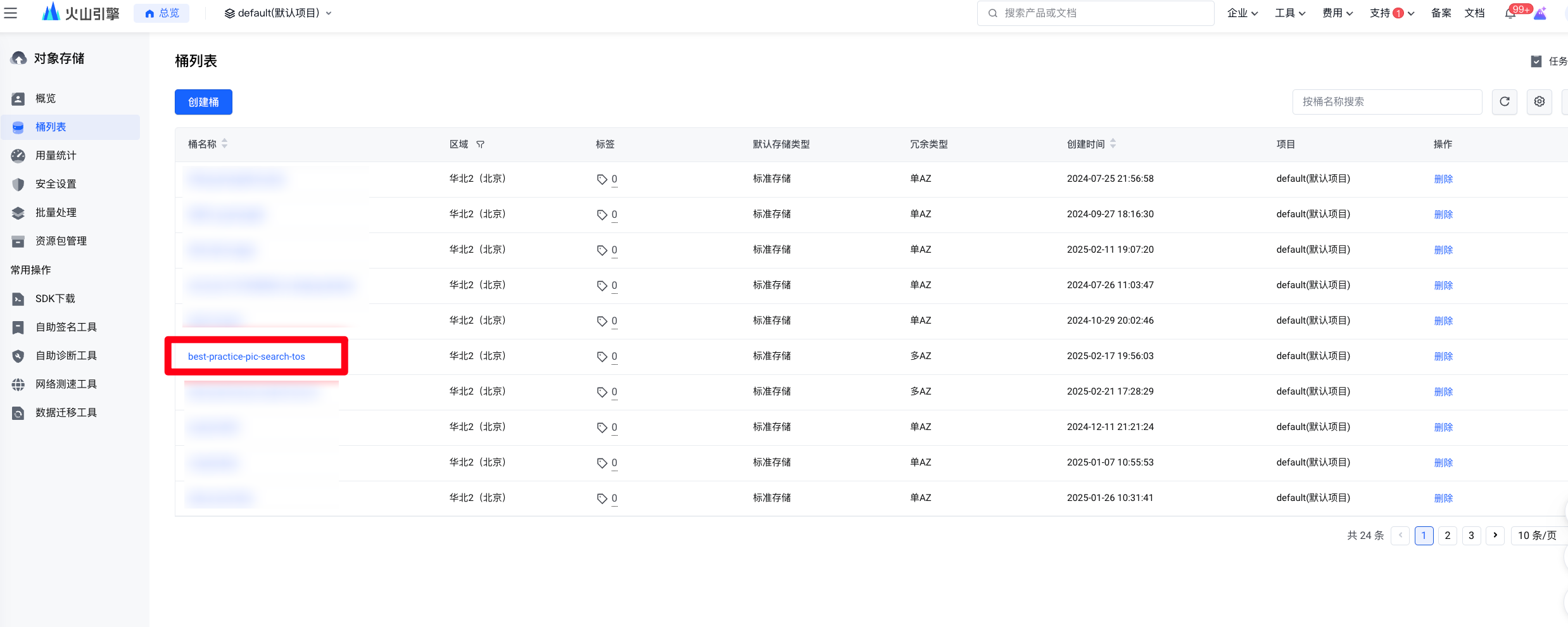Click the notification bell icon
Viewport: 1568px width, 627px height.
tap(1510, 13)
